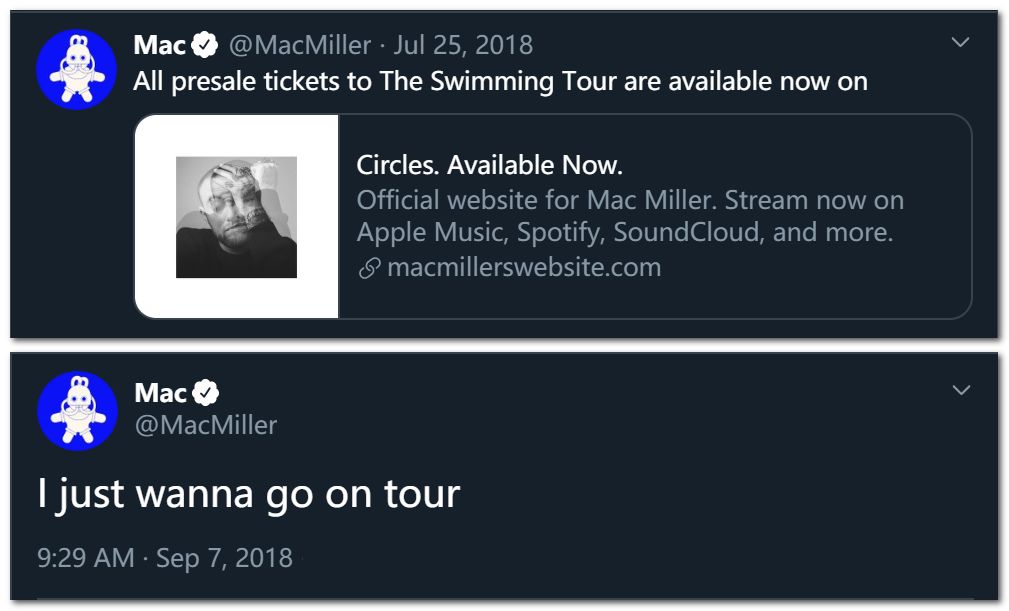Click the chain link icon in the website card
The height and width of the screenshot is (611, 1009).
[369, 269]
